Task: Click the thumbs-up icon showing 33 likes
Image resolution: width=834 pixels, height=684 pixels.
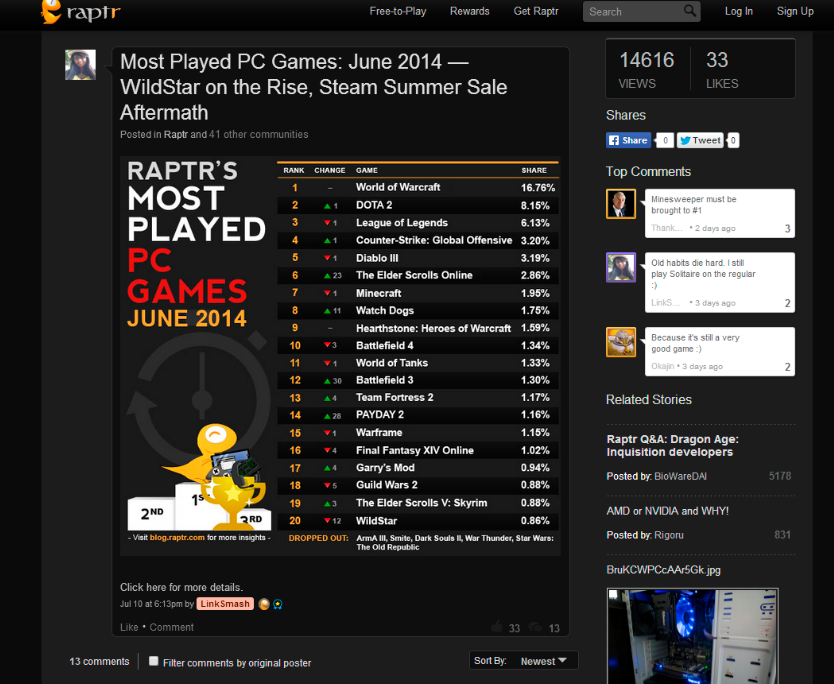Action: (x=497, y=627)
